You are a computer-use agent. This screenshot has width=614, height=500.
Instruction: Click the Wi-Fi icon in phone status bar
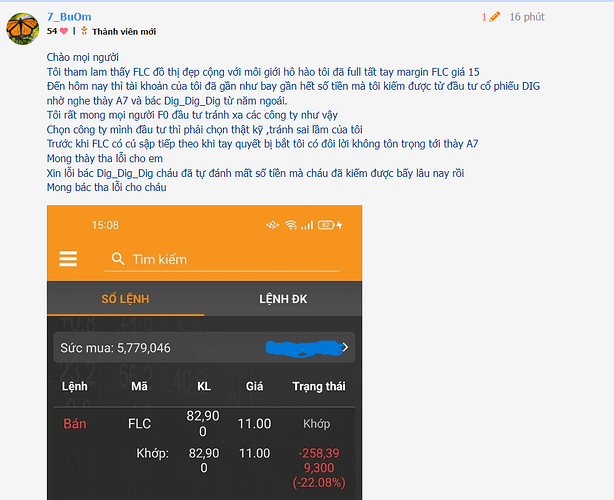coord(291,225)
